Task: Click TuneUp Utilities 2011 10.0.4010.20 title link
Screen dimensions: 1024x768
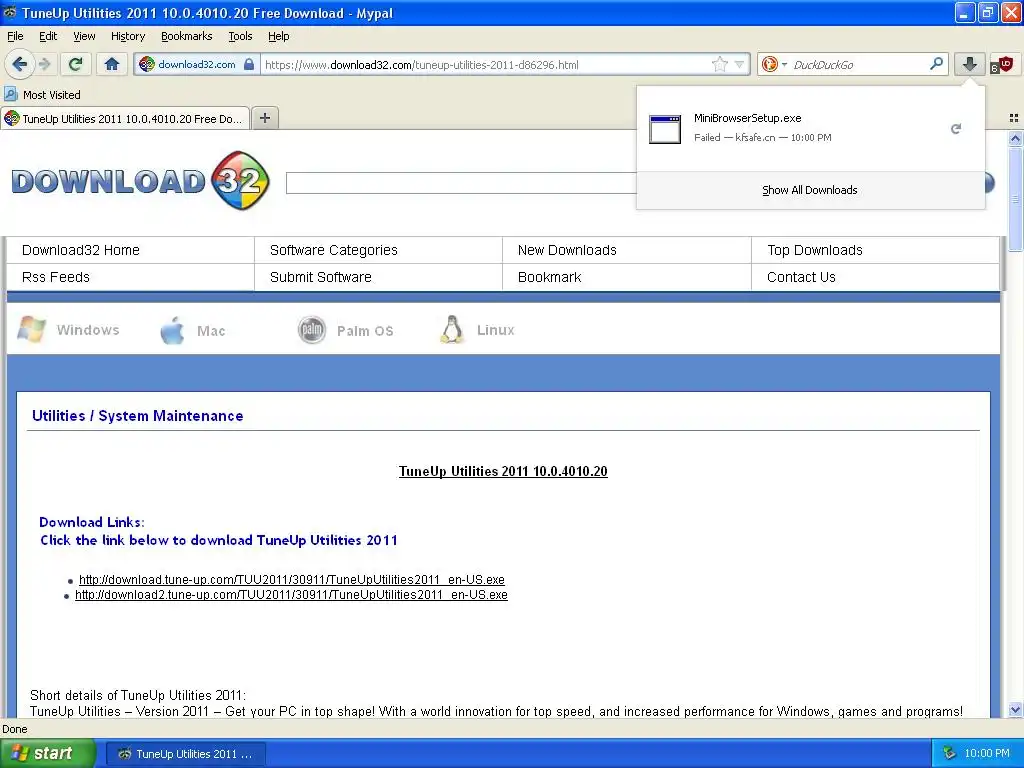Action: [503, 471]
